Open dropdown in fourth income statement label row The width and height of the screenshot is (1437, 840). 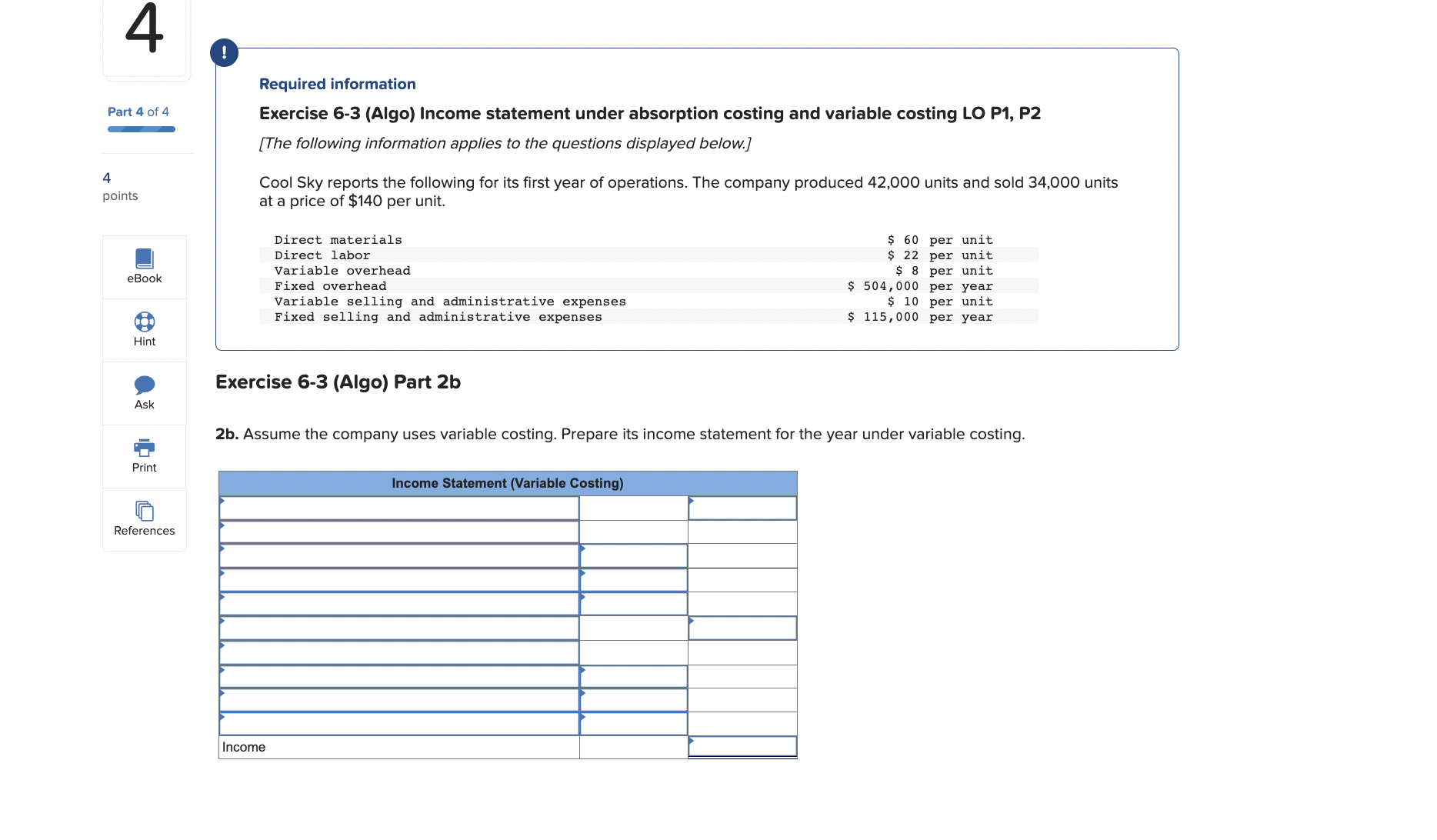[398, 580]
